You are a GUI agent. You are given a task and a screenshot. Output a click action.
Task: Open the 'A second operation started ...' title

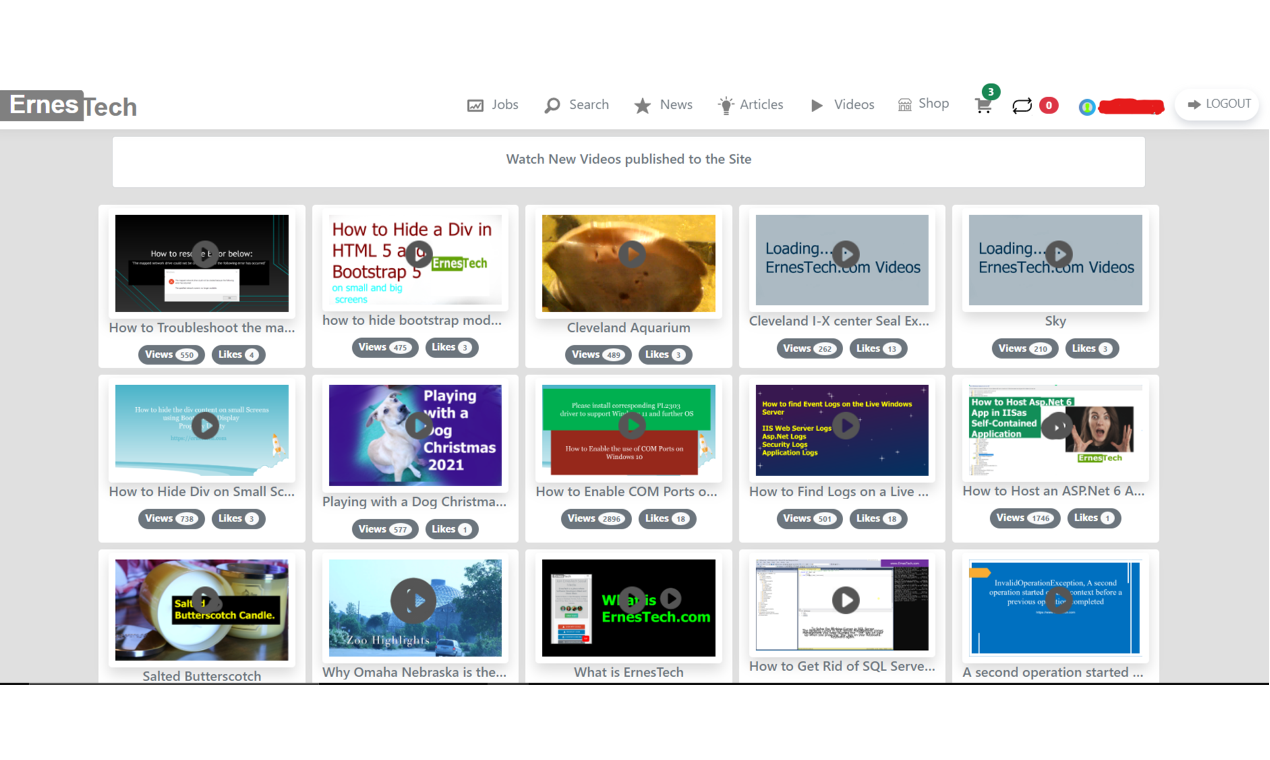[1053, 672]
